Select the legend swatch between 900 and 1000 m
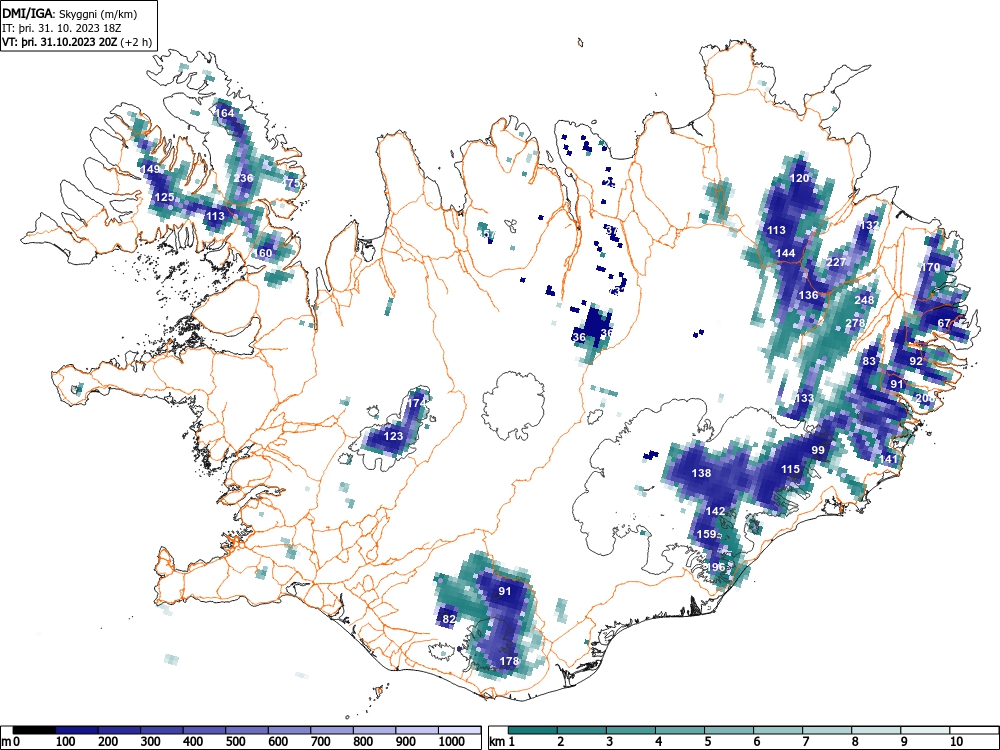 pos(417,730)
